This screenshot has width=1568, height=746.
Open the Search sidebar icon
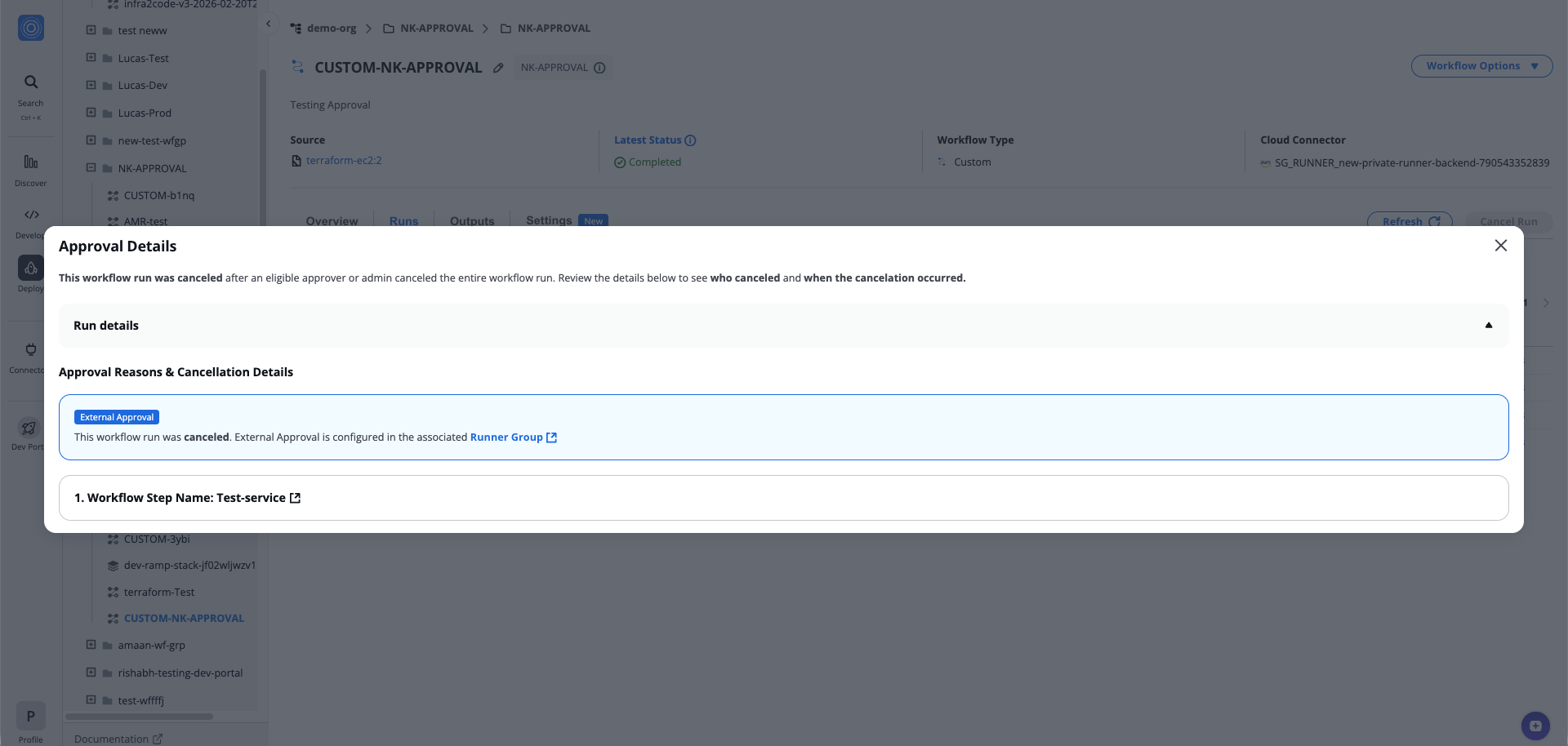[30, 82]
